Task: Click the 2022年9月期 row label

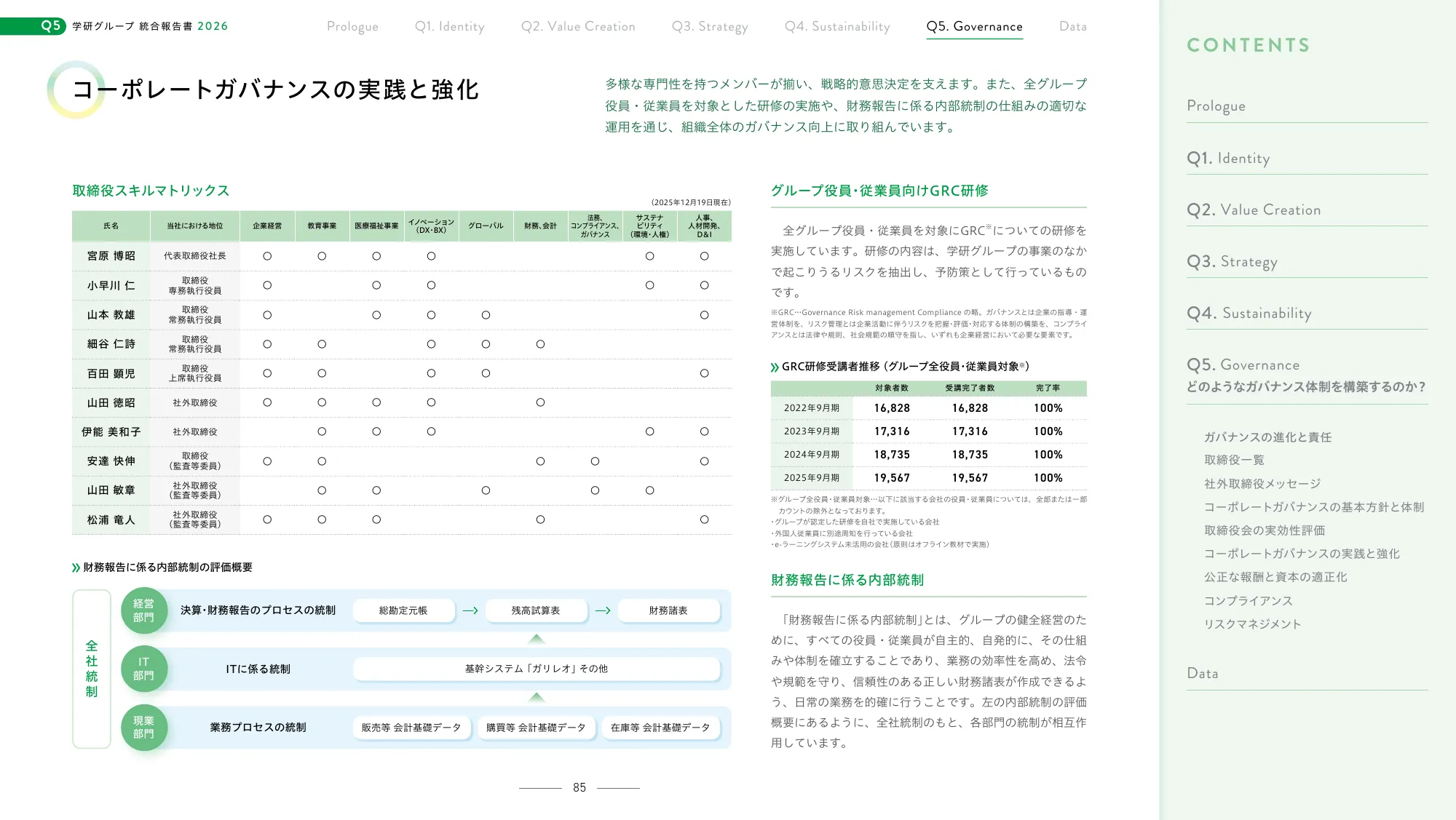Action: point(812,408)
